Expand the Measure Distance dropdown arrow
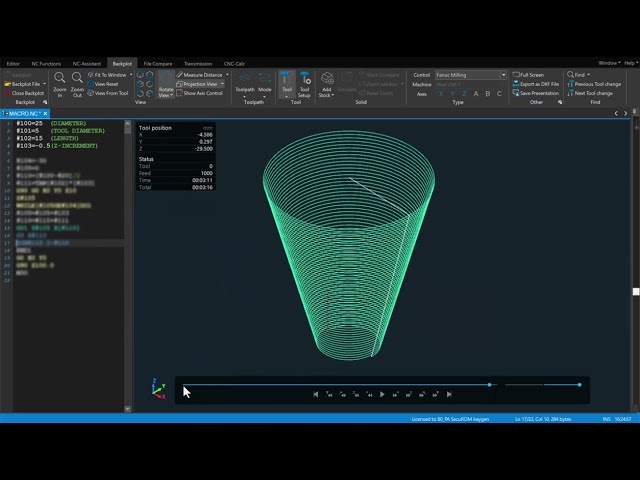 [227, 75]
